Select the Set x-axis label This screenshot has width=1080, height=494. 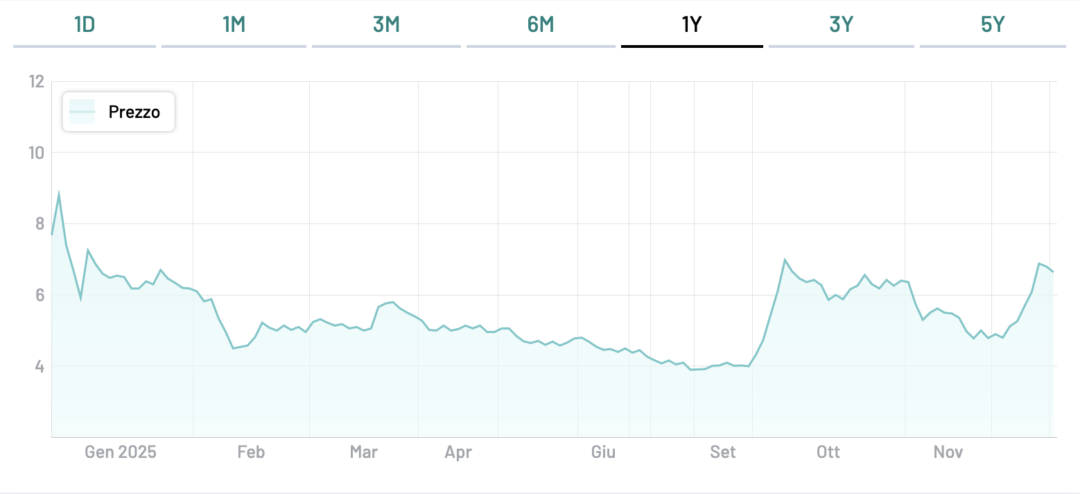(x=723, y=452)
